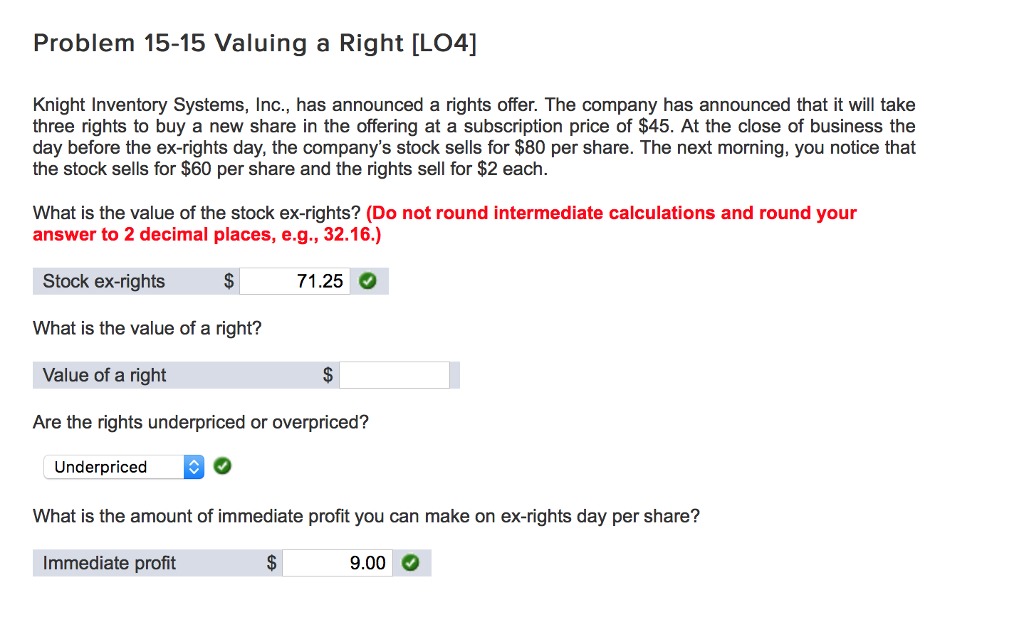Click the dollar sign in the Stock ex-rights row
Viewport: 1024px width, 632px height.
pos(229,281)
